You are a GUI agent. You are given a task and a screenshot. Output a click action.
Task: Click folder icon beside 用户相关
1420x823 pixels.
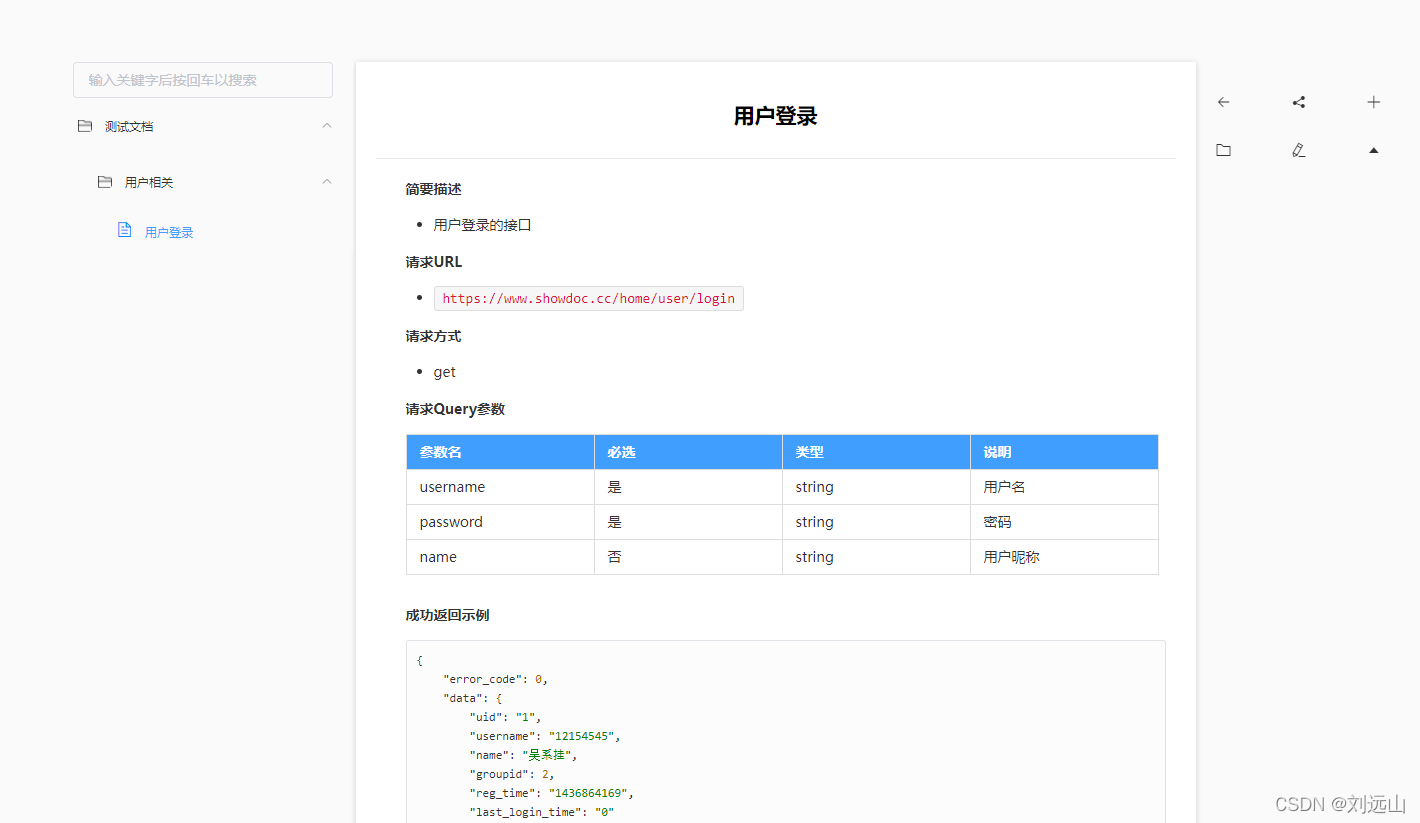pos(105,182)
